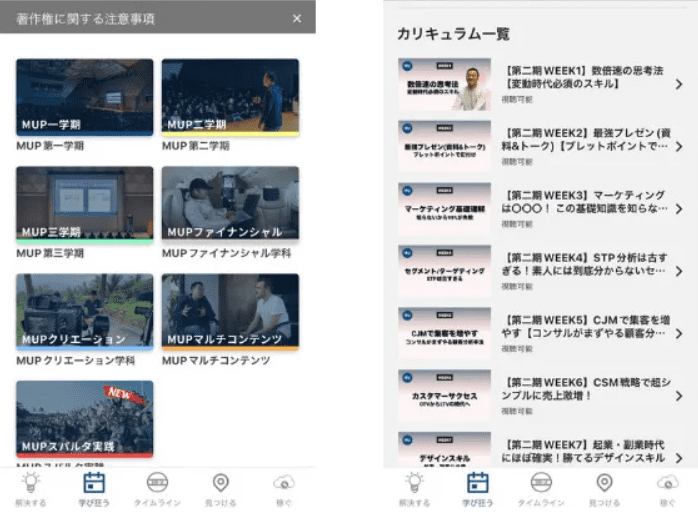This screenshot has height=516, width=698.
Task: Tap 視聴可能 status under WEEK4
Action: [517, 286]
